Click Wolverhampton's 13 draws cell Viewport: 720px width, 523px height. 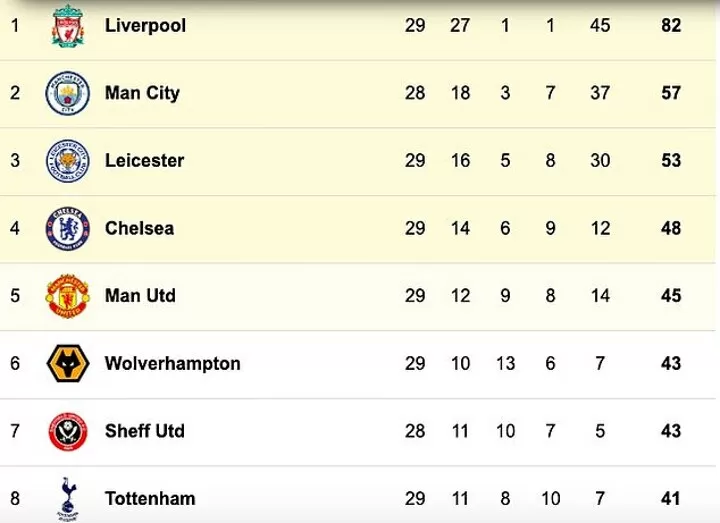point(505,363)
